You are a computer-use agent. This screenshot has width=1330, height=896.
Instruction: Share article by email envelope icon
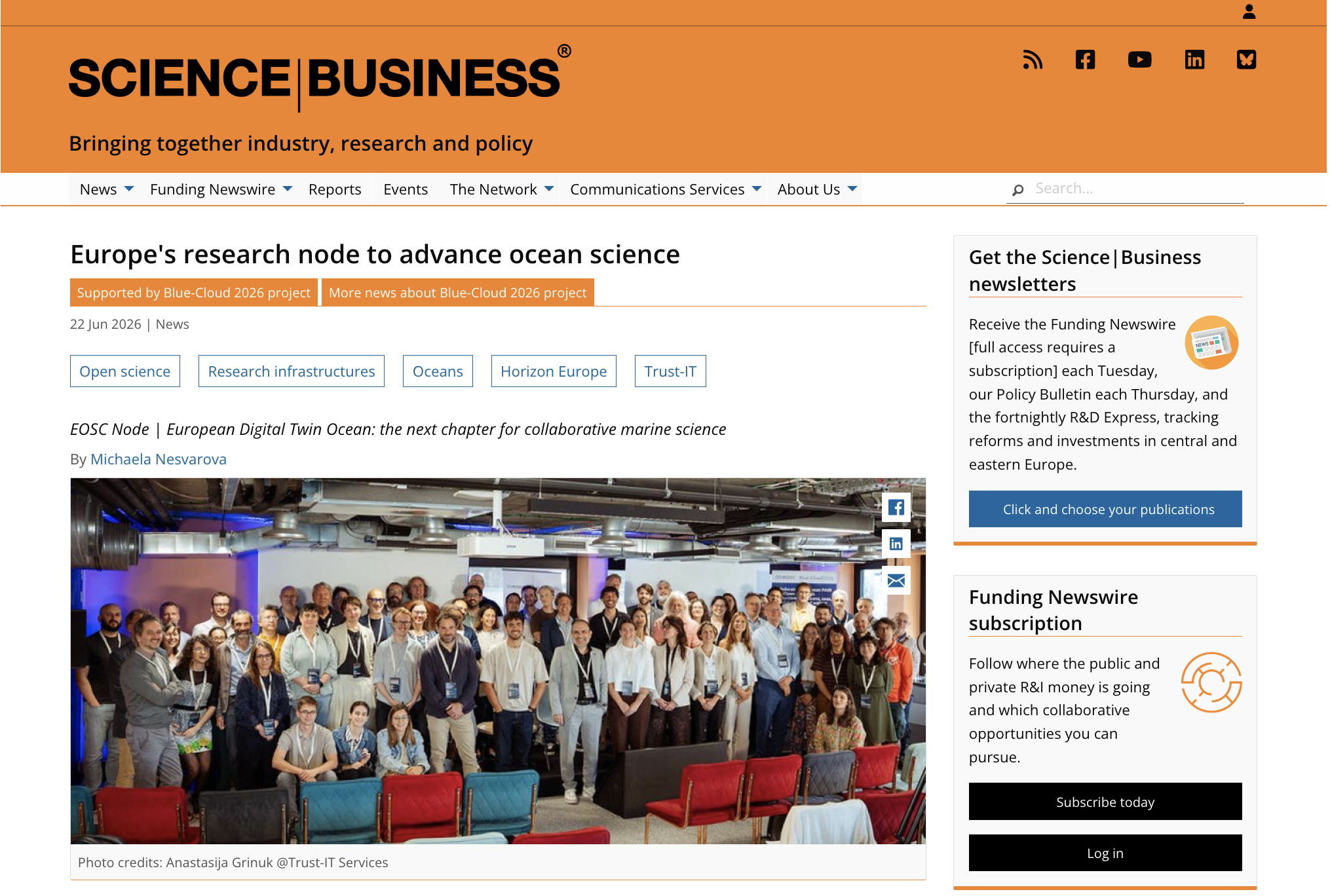(x=896, y=580)
